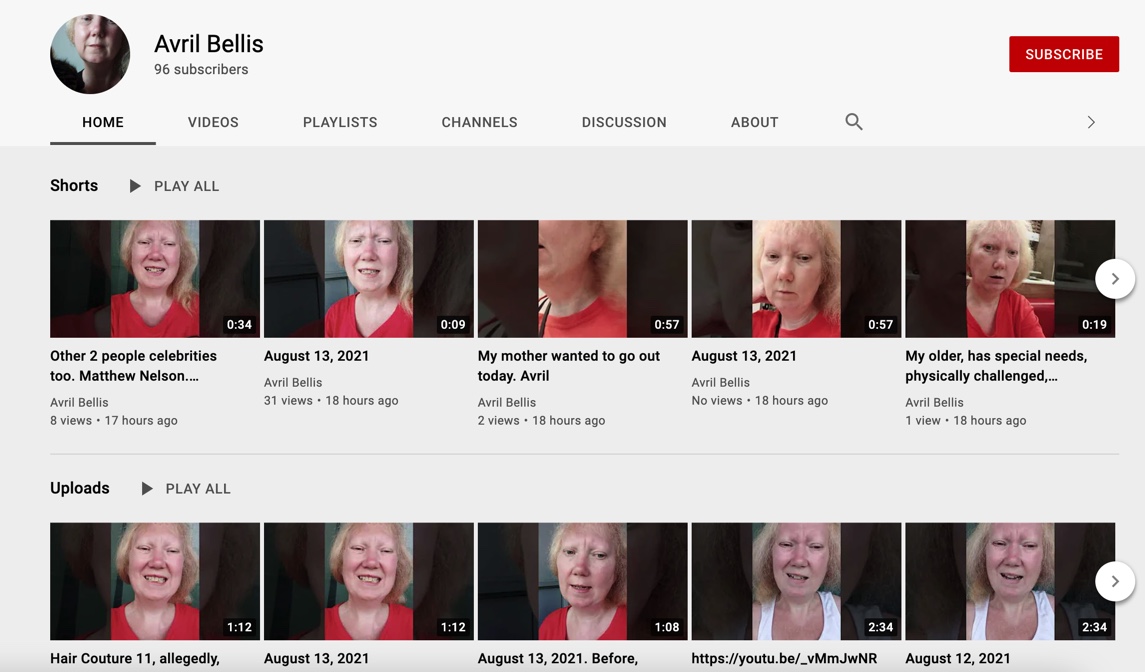Open the channel search magnifier icon
Image resolution: width=1145 pixels, height=672 pixels.
click(854, 122)
